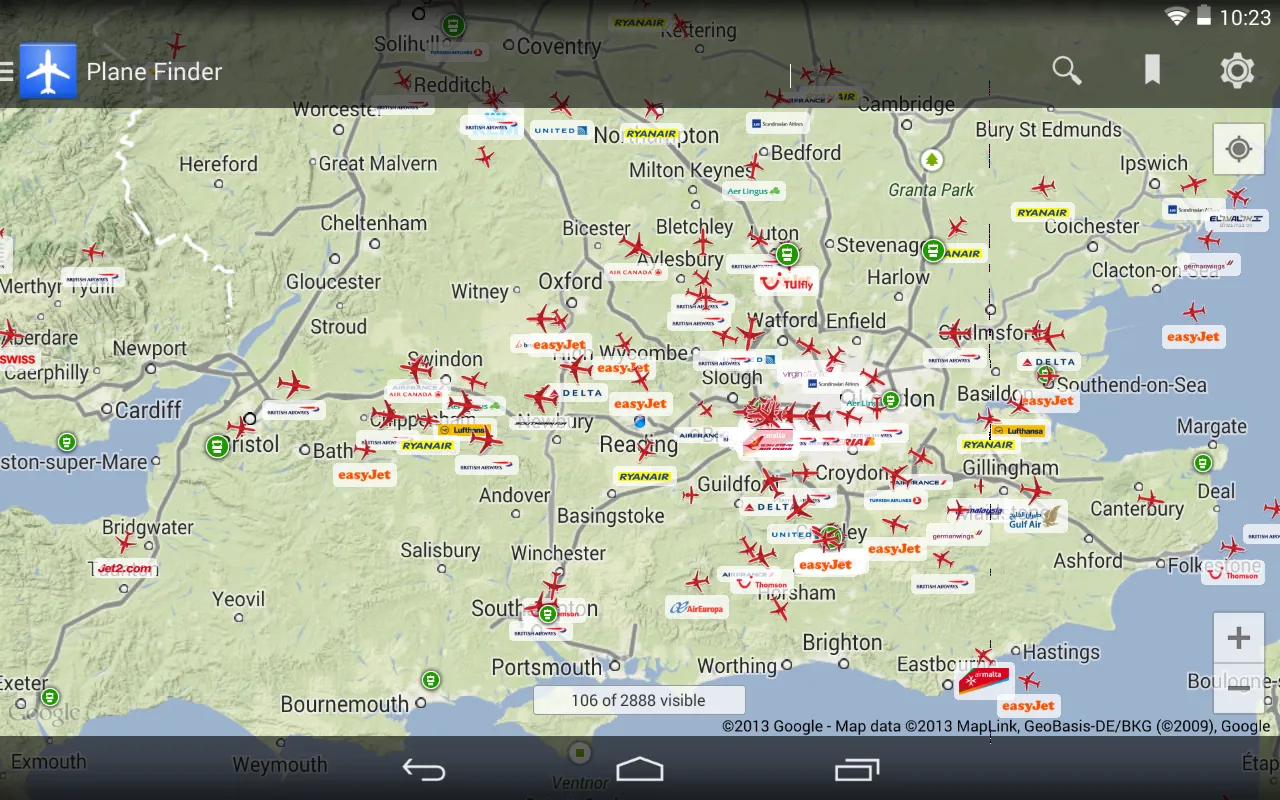This screenshot has height=800, width=1280.
Task: Select the green airport marker near Crawley
Action: [829, 536]
